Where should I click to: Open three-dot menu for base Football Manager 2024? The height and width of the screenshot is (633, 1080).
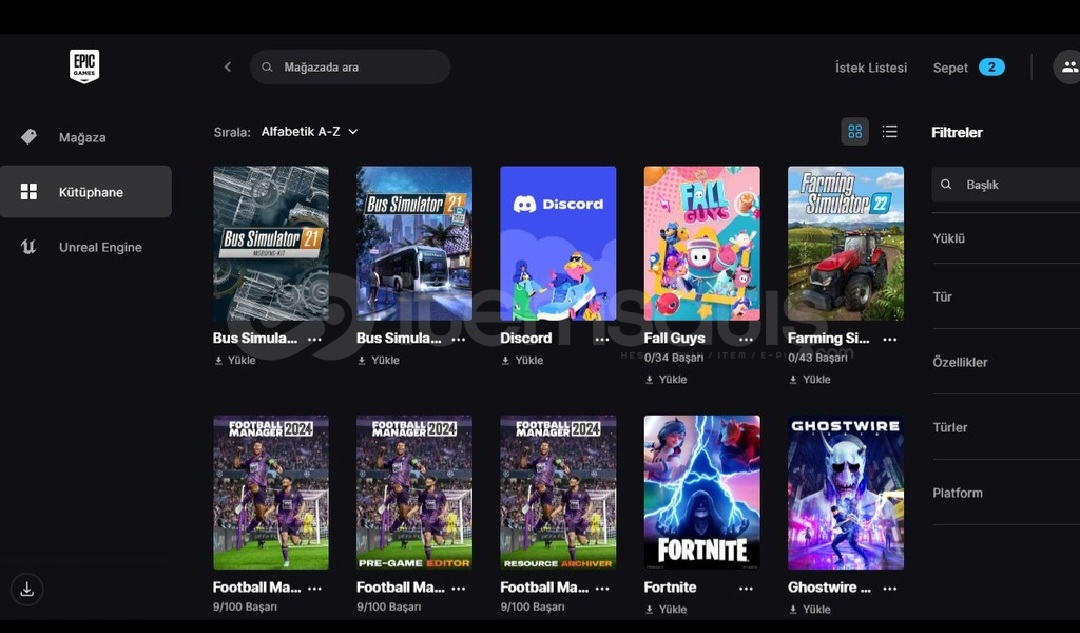point(315,588)
